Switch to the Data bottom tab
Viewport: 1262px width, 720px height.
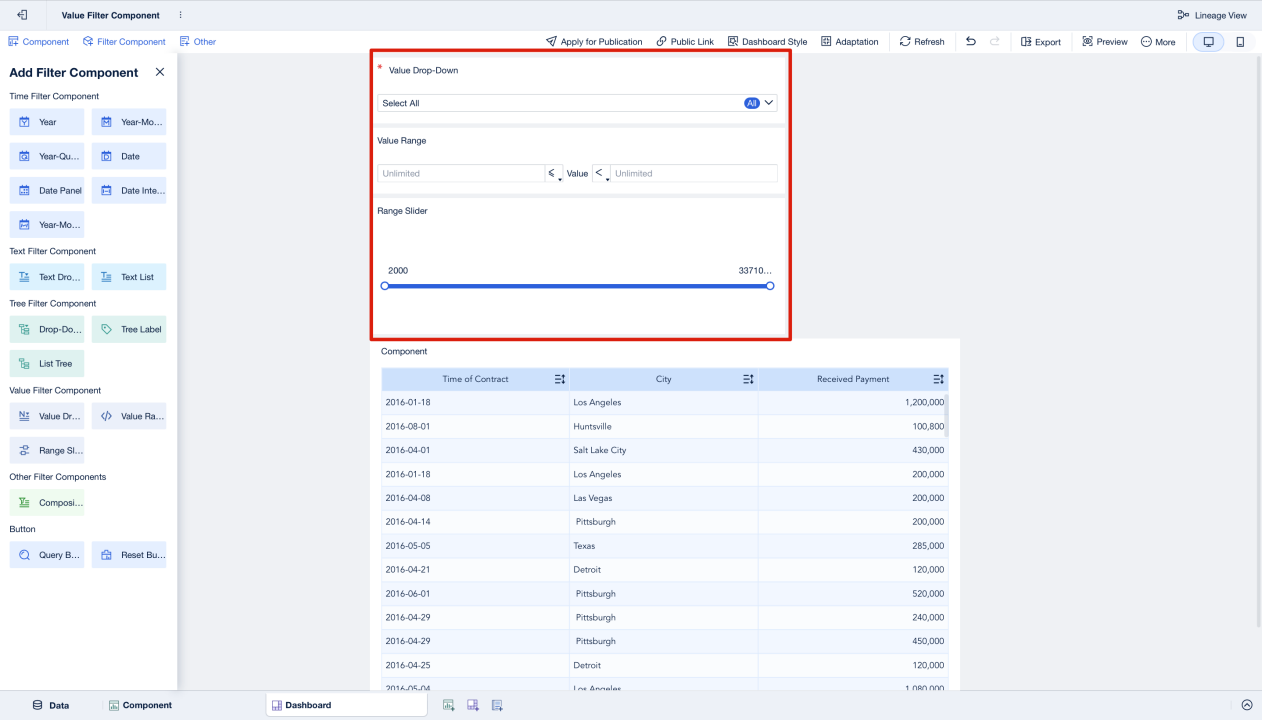point(51,705)
